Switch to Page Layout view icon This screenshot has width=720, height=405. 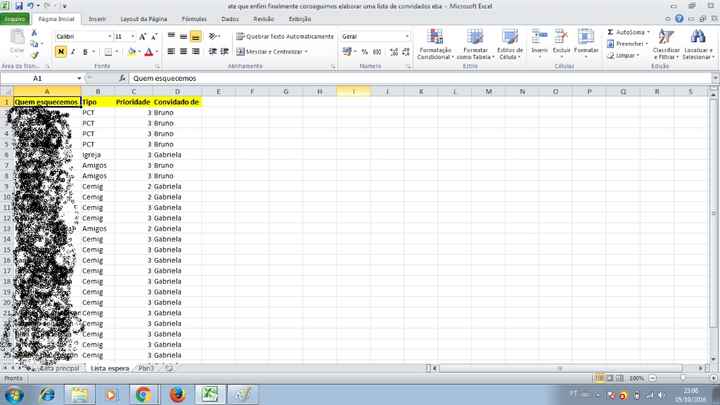[610, 378]
